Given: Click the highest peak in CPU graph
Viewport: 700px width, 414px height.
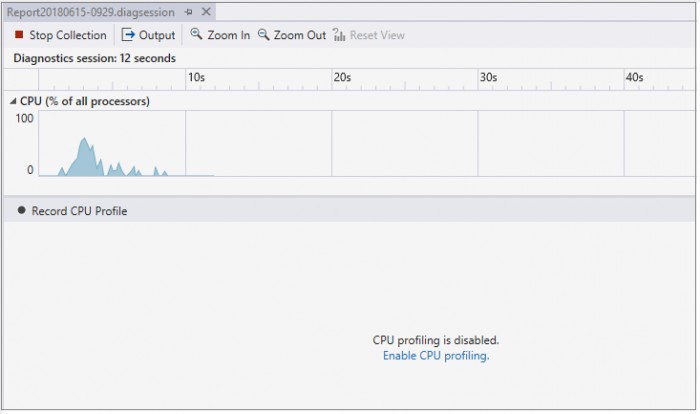Looking at the screenshot, I should point(84,140).
